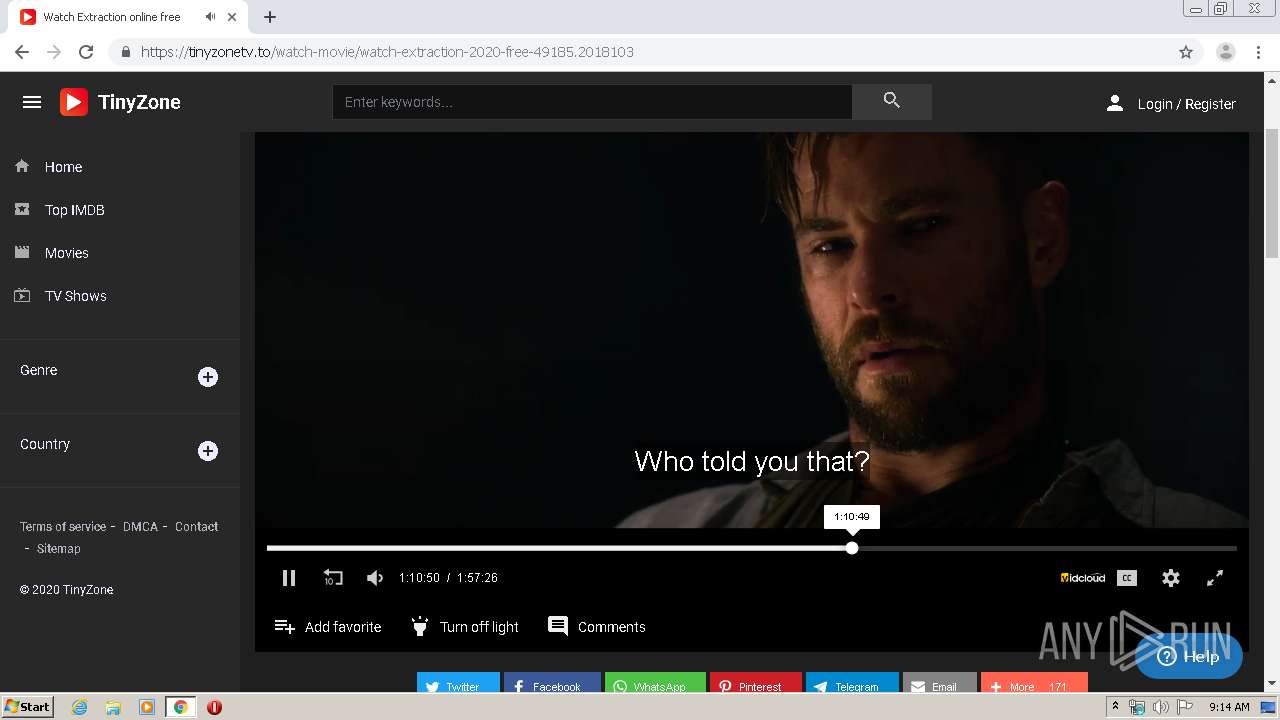Open video player settings gear

tap(1171, 578)
